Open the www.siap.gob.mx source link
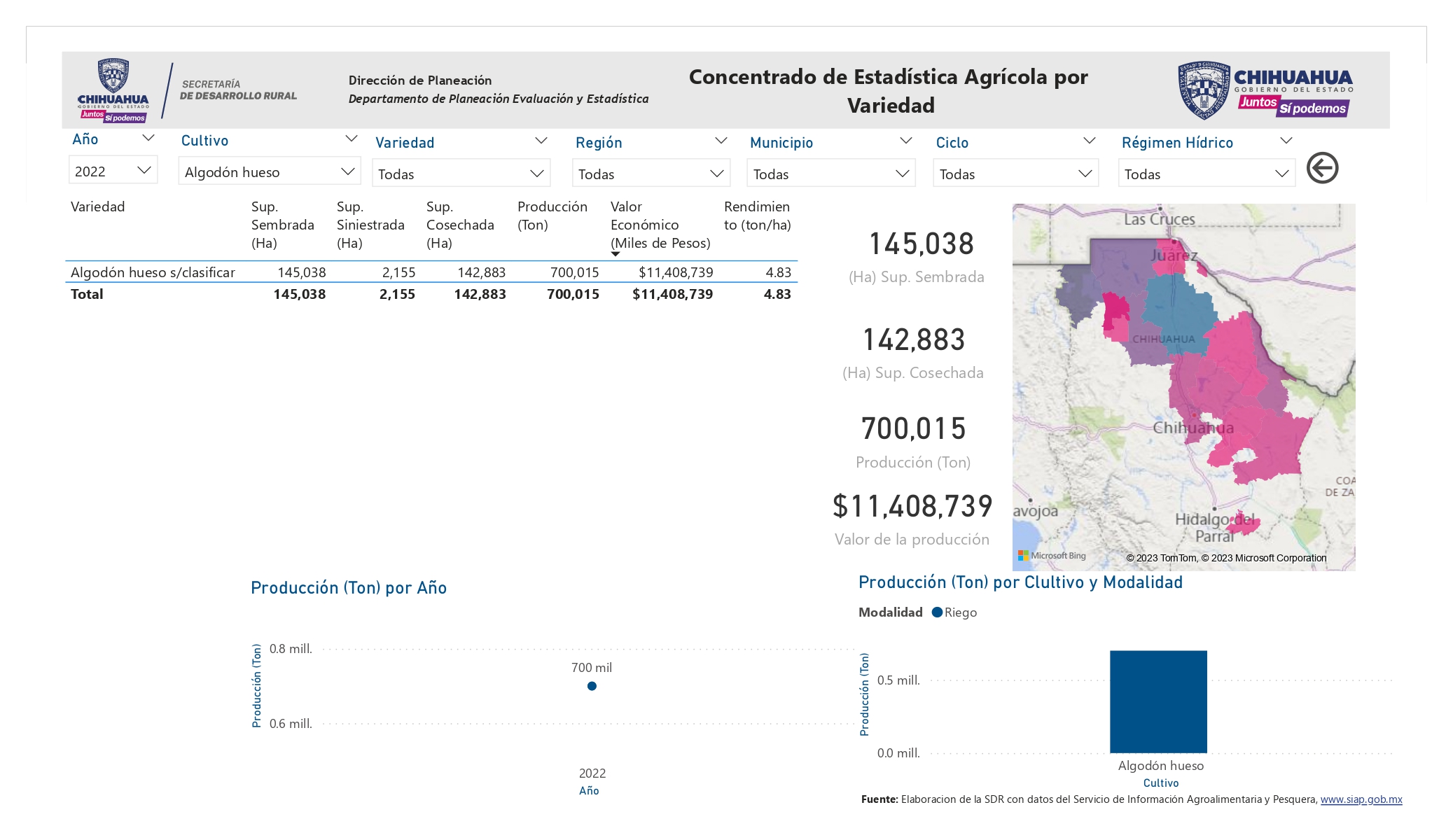The height and width of the screenshot is (840, 1453). coord(1361,799)
